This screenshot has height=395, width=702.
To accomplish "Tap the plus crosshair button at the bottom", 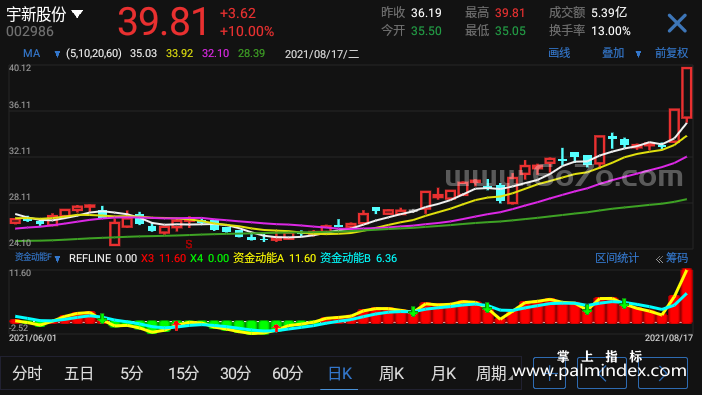I will point(549,373).
